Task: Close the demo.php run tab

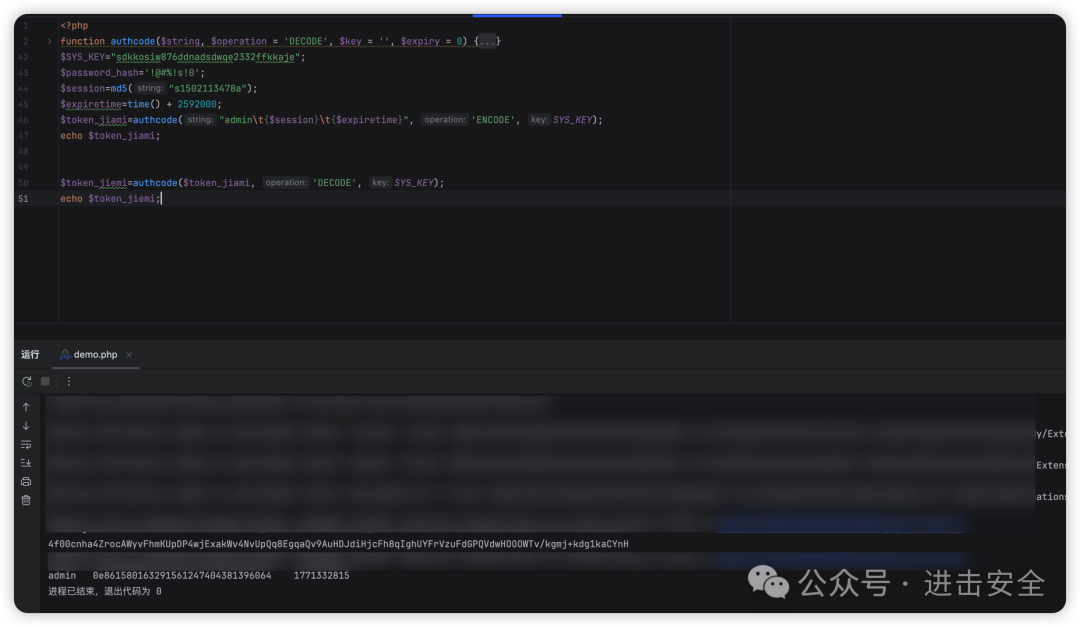Action: click(129, 355)
